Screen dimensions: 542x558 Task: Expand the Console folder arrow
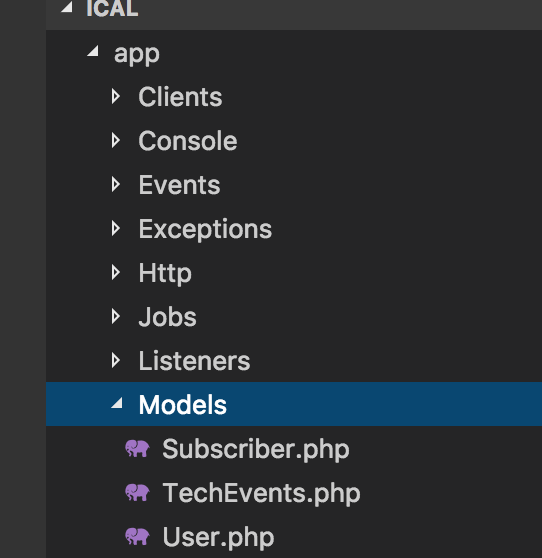[115, 141]
